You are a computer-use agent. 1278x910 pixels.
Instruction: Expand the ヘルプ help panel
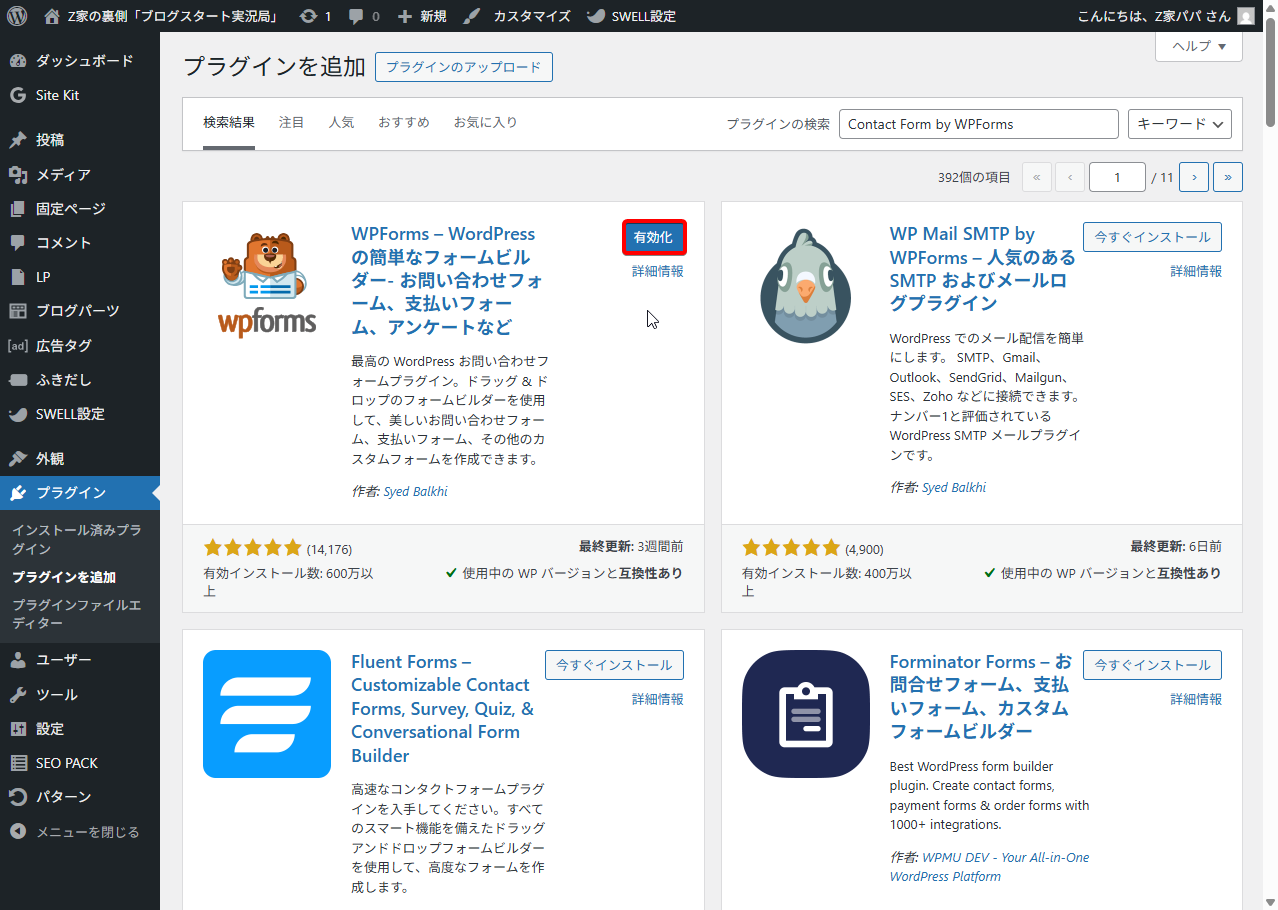(x=1198, y=46)
